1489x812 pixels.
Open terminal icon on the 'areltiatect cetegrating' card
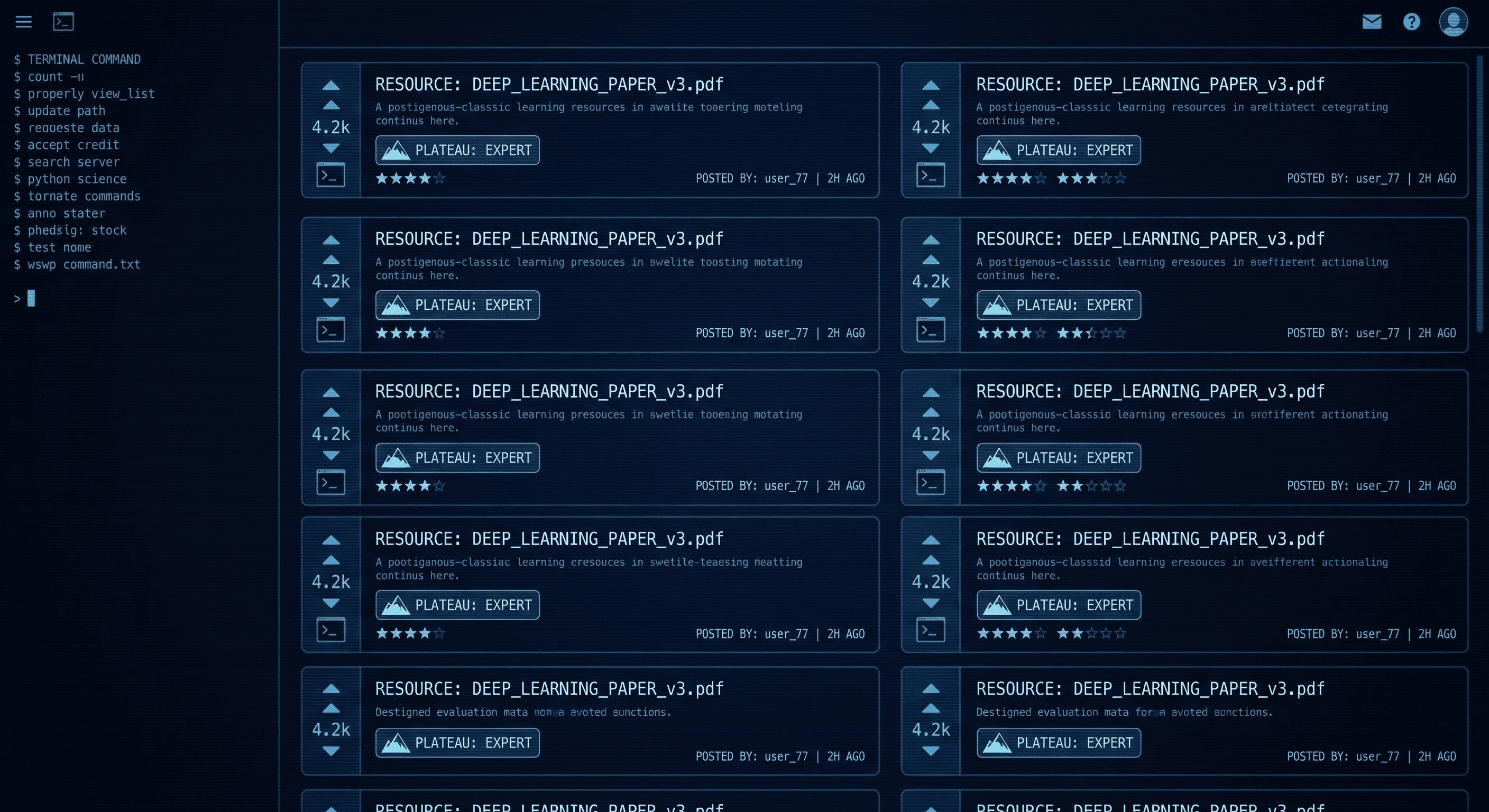coord(931,175)
